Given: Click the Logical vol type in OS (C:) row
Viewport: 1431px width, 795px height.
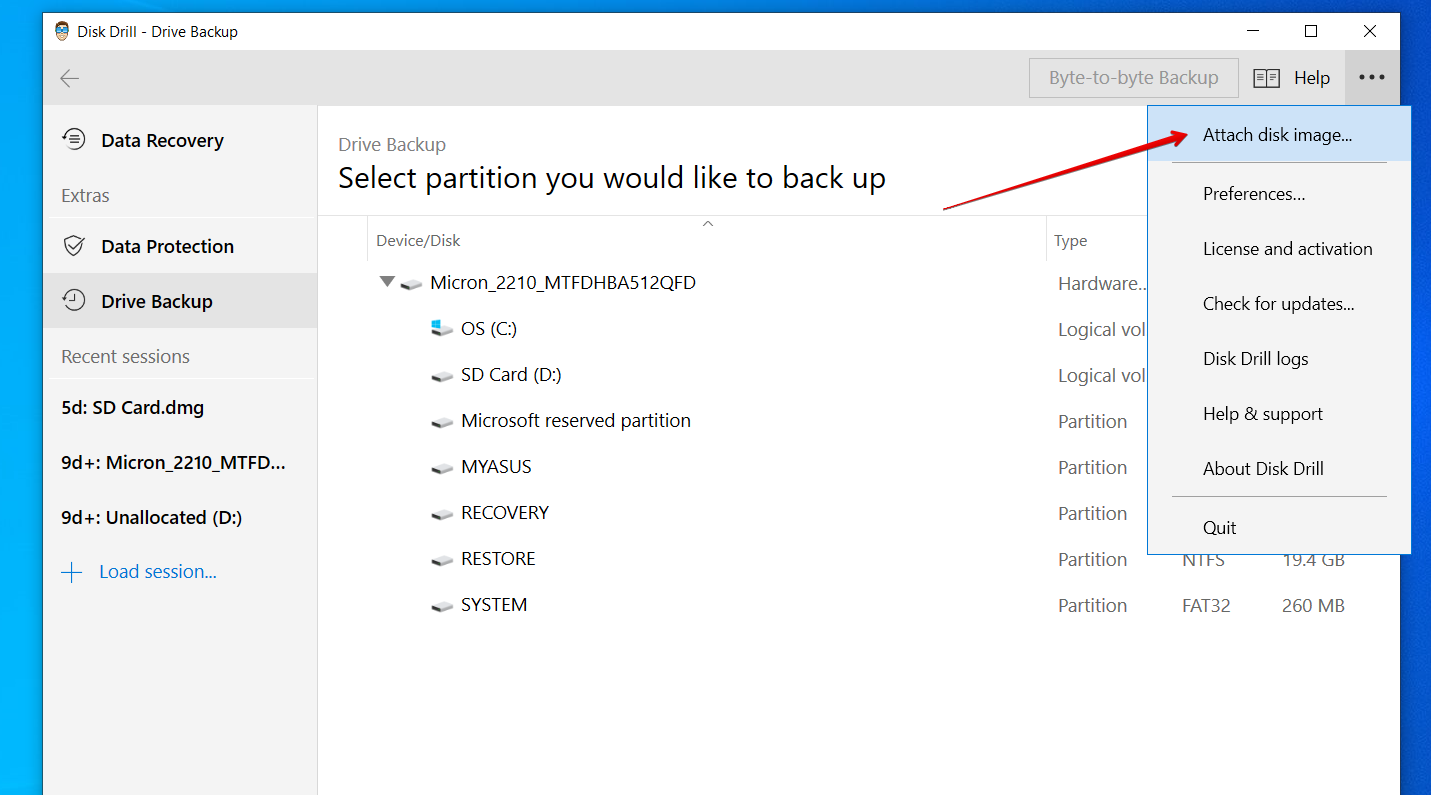Looking at the screenshot, I should pyautogui.click(x=1102, y=330).
